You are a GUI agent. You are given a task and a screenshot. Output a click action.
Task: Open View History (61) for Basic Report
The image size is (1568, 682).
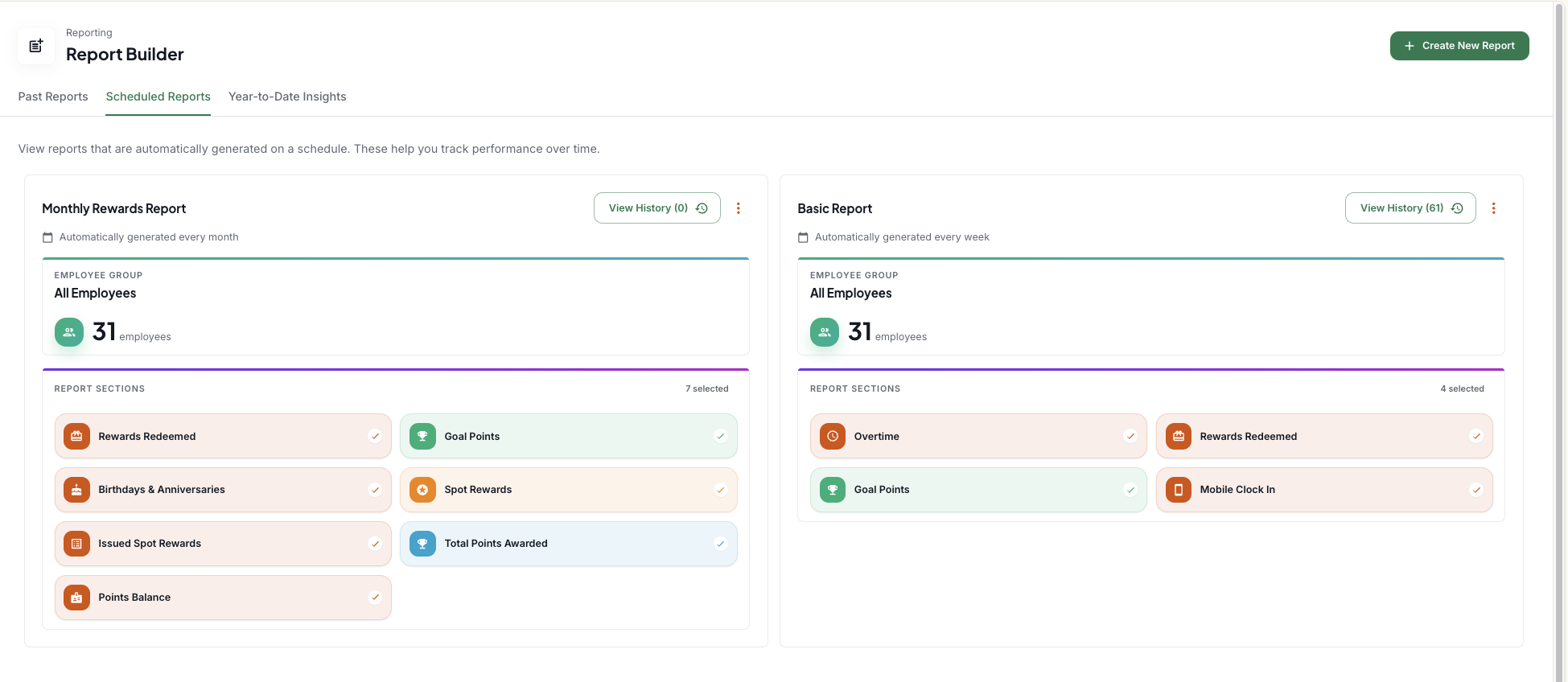[x=1410, y=208]
